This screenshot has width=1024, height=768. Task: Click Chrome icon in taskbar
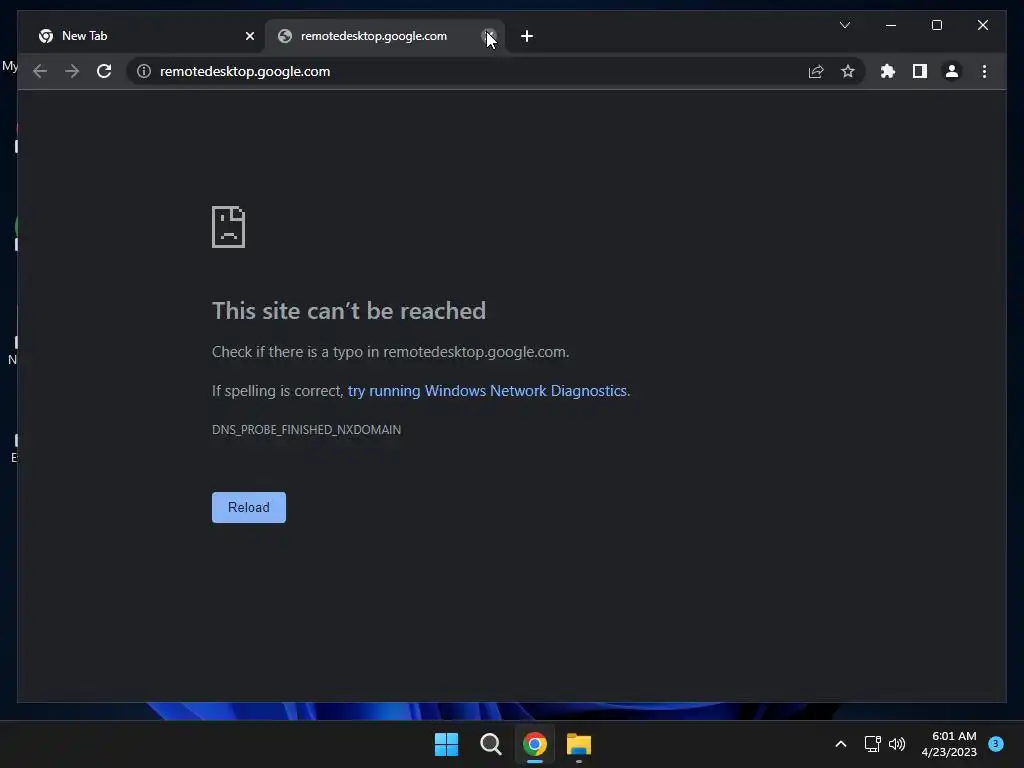tap(535, 744)
